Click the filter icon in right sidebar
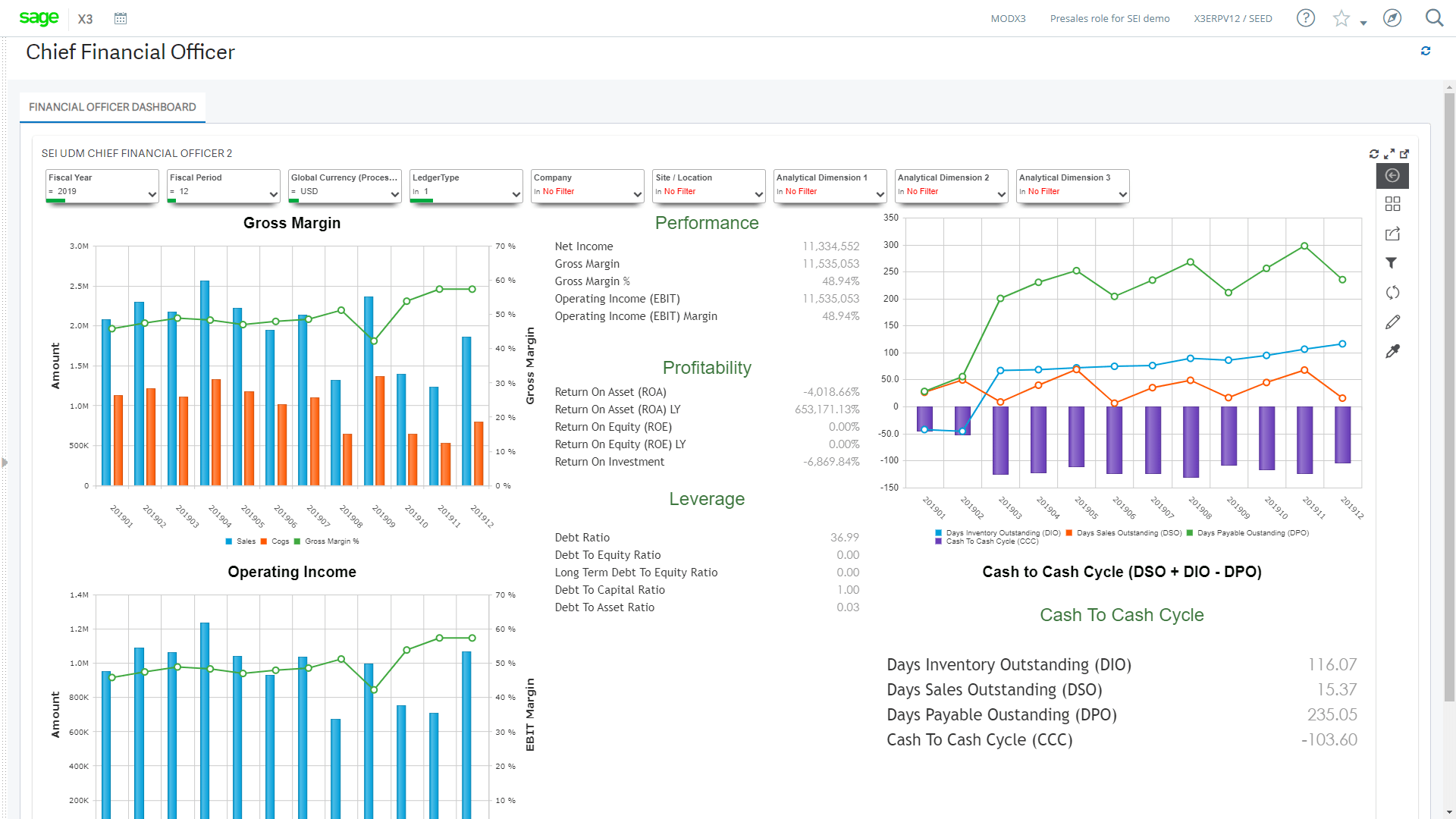This screenshot has height=819, width=1456. [1392, 262]
